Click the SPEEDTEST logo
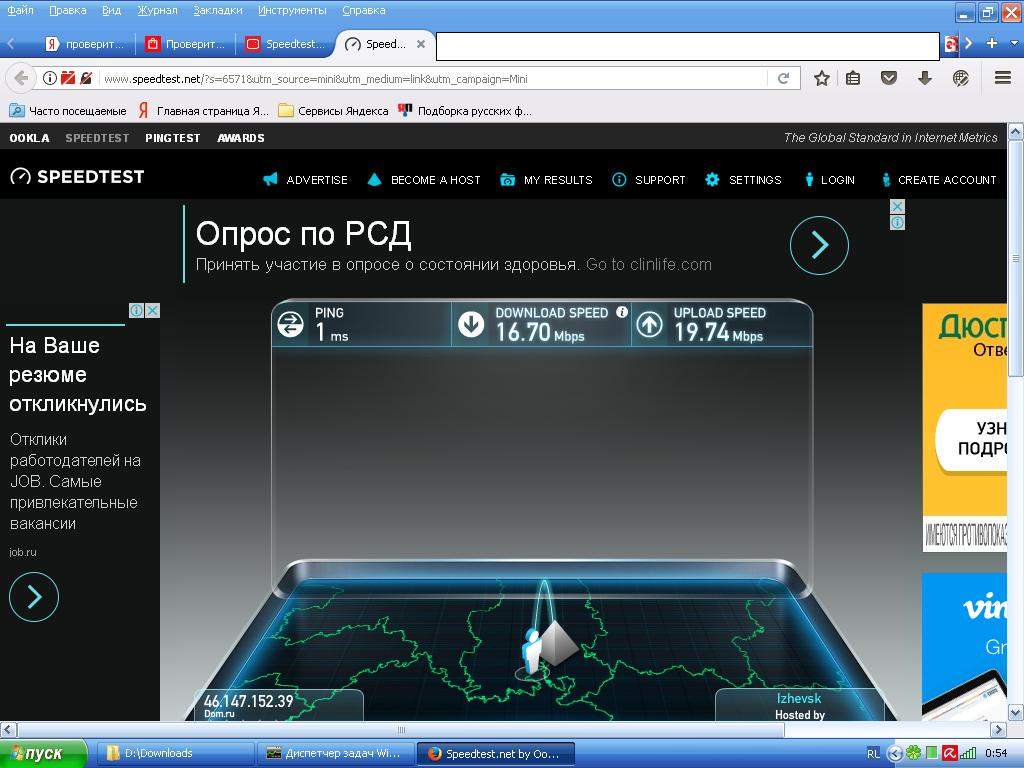The image size is (1024, 768). (x=77, y=176)
